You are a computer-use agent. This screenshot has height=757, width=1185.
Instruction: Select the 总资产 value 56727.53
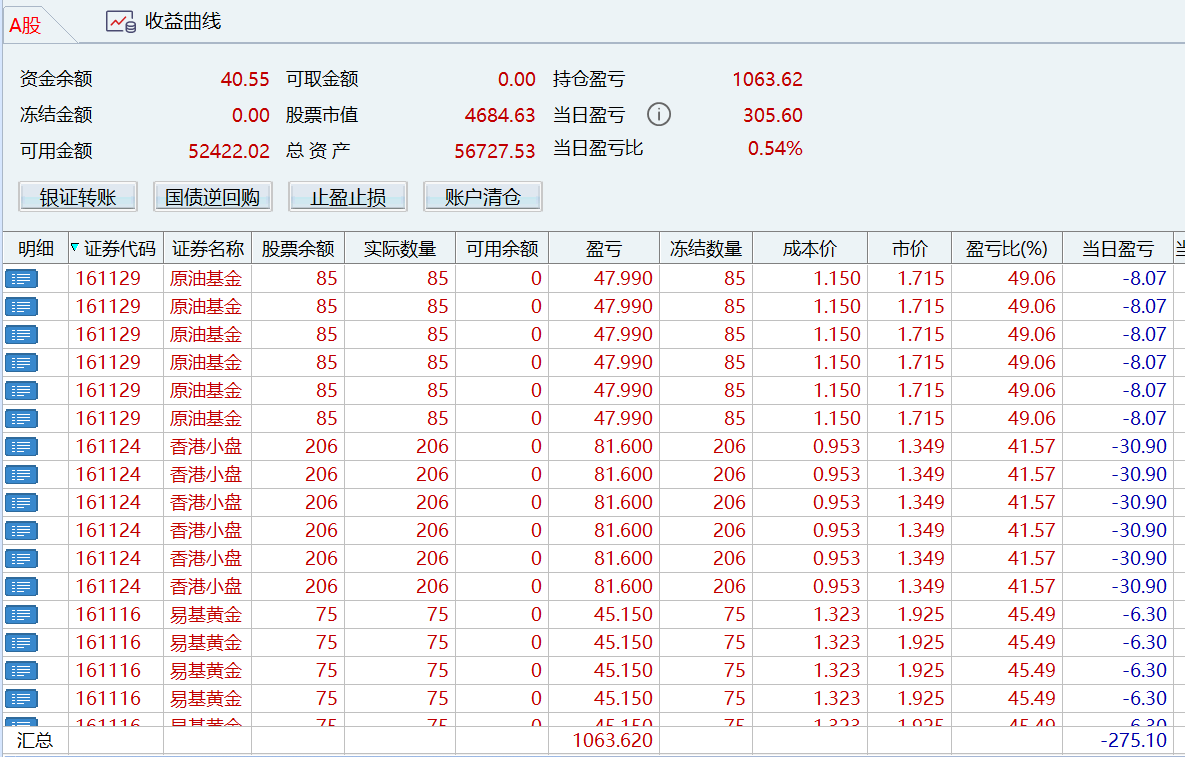click(494, 151)
